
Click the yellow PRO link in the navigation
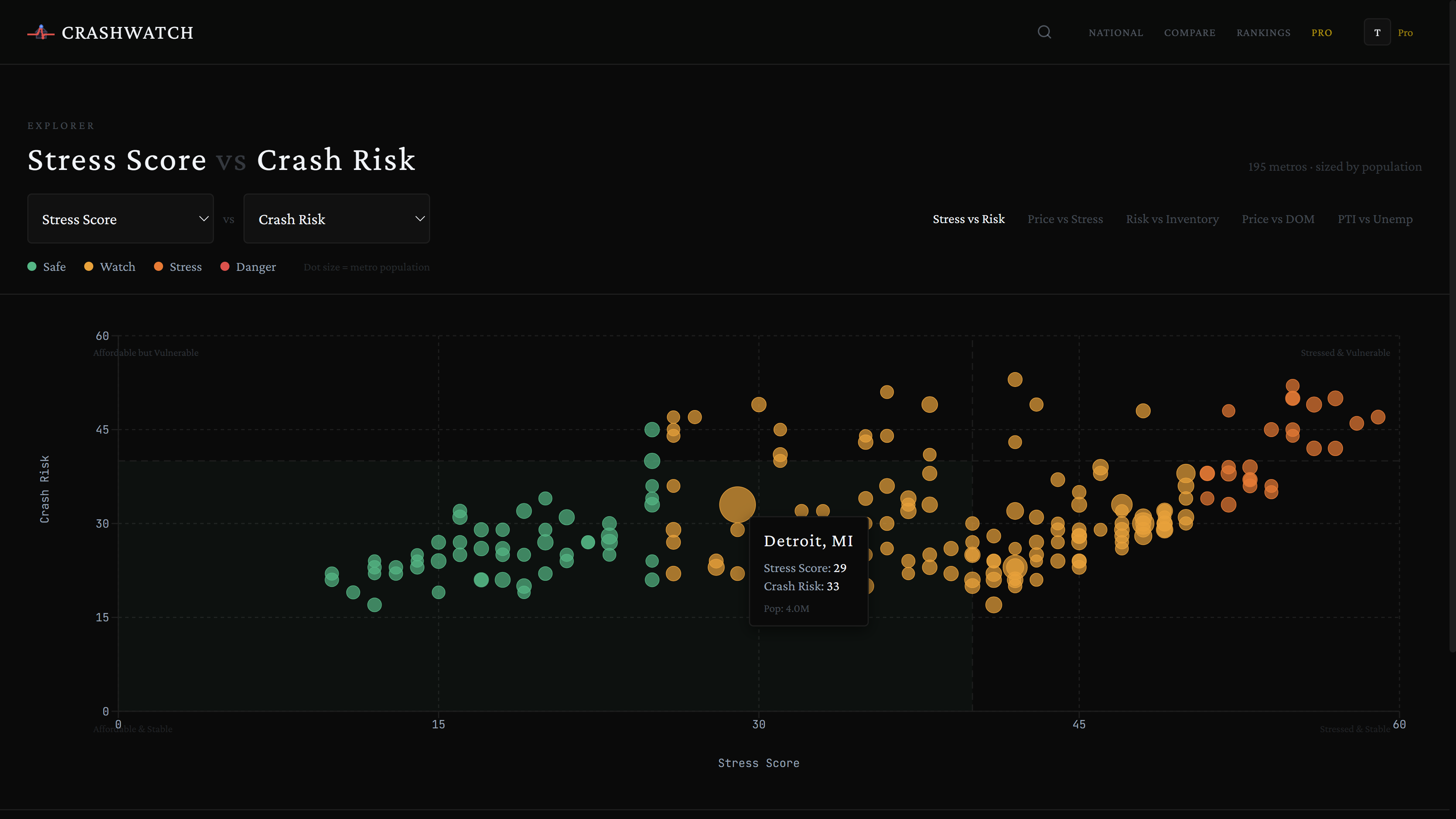tap(1321, 32)
